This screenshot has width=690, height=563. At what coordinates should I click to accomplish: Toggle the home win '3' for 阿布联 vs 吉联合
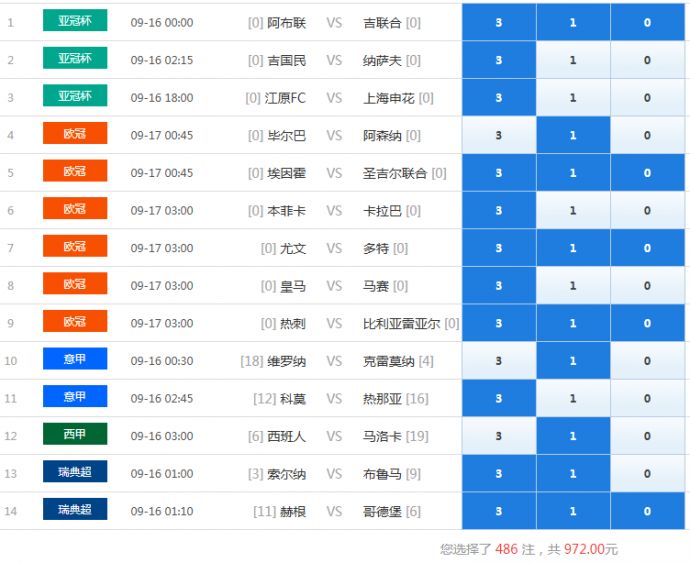499,22
